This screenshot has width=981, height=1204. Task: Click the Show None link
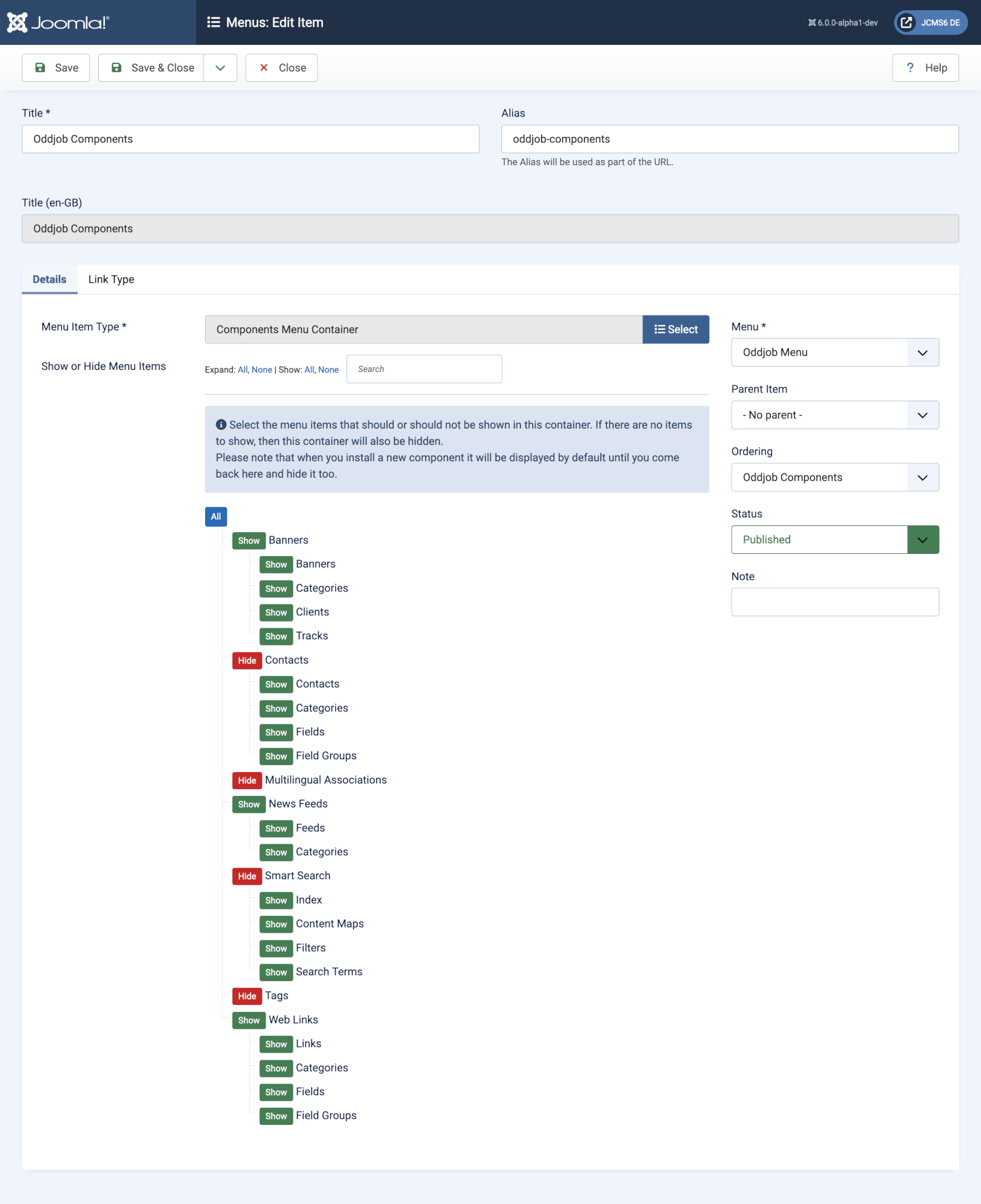point(328,369)
